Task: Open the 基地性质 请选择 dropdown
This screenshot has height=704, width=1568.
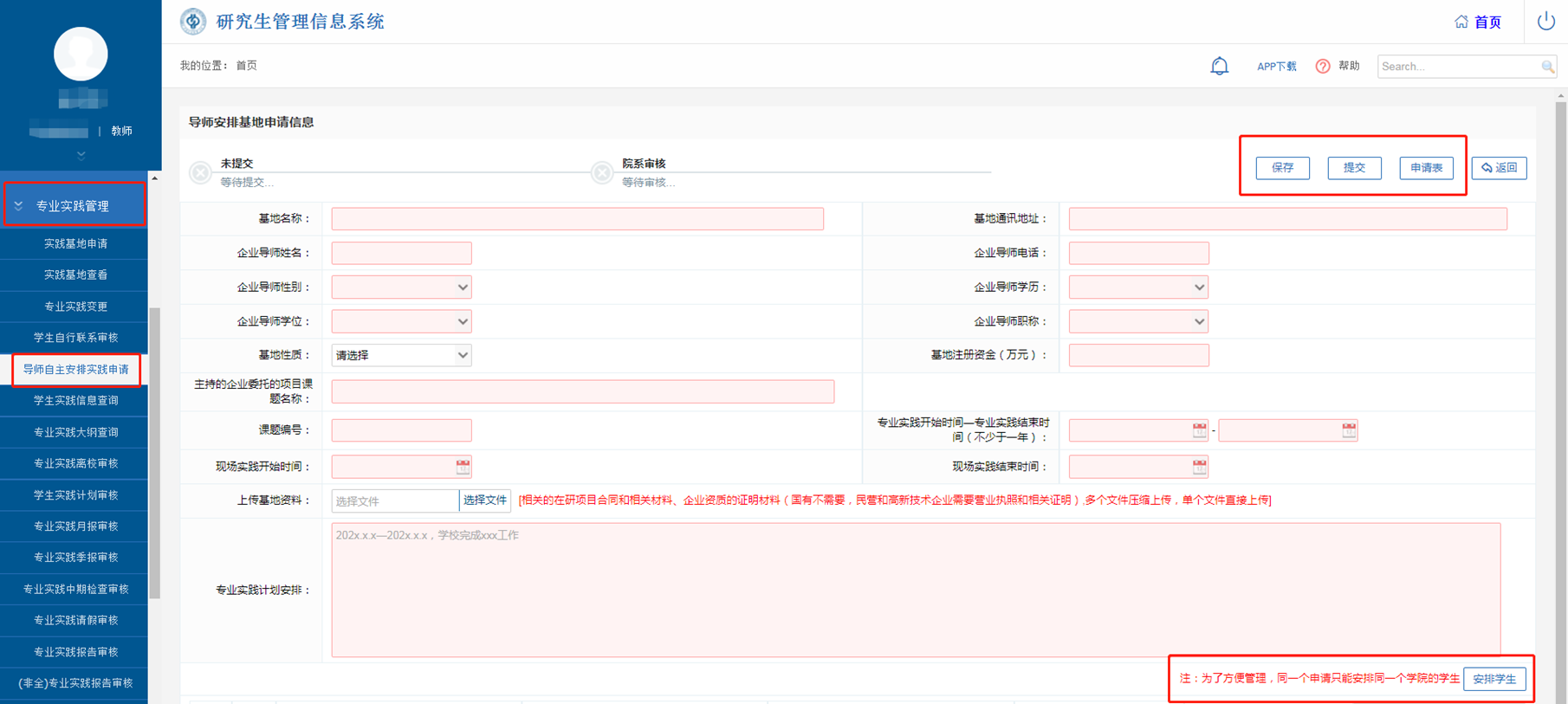Action: point(401,355)
